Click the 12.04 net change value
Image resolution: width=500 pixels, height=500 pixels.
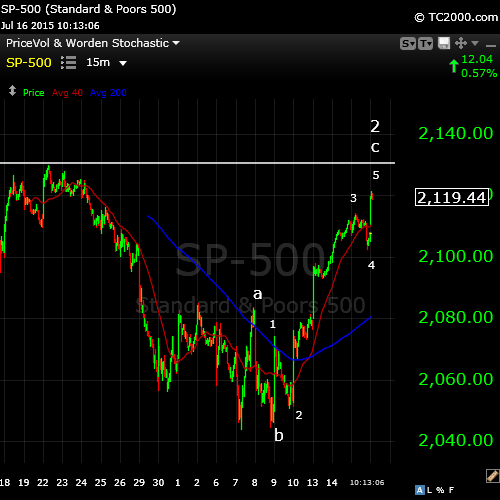[x=477, y=59]
